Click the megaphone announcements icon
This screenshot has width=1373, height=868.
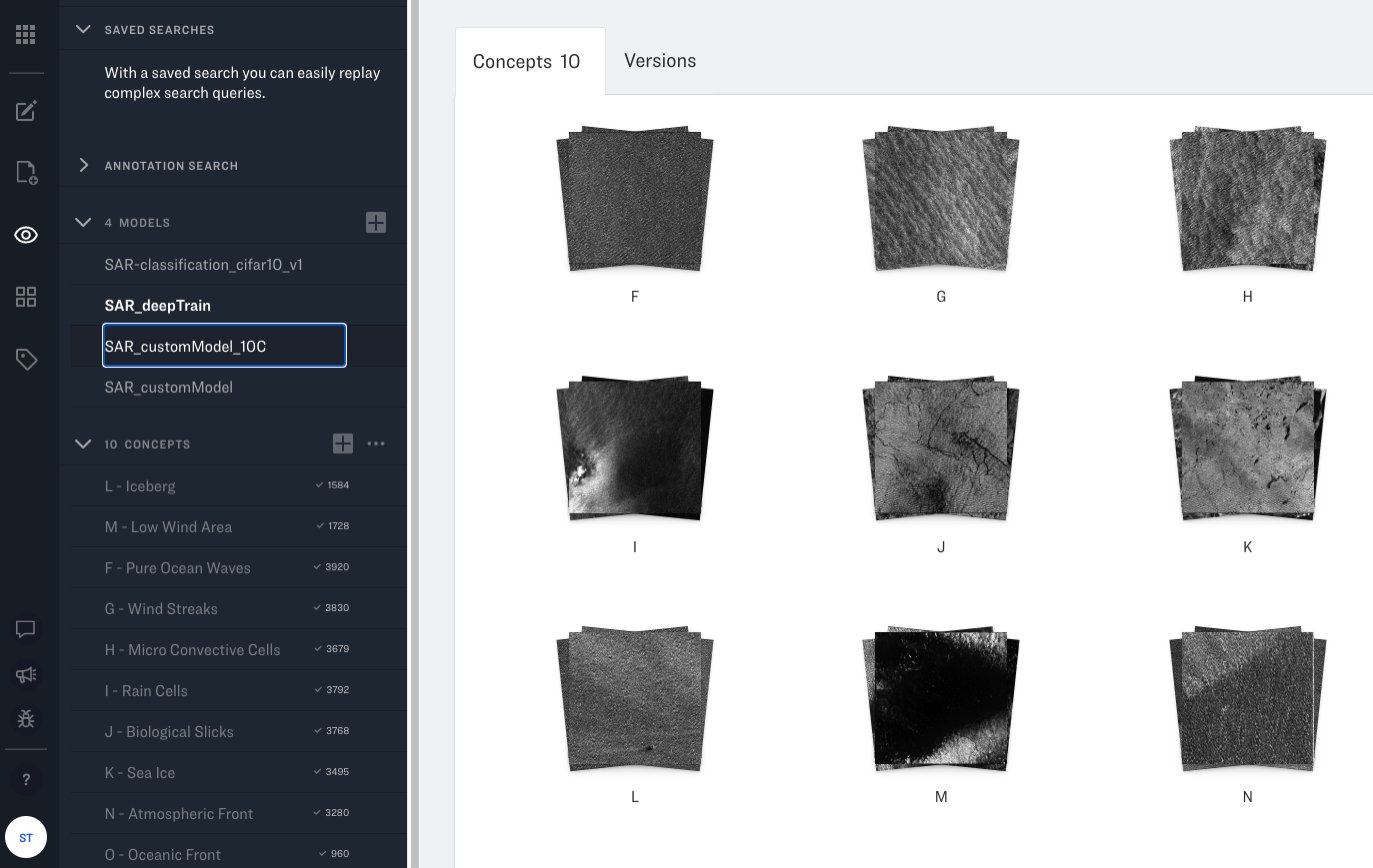(26, 675)
